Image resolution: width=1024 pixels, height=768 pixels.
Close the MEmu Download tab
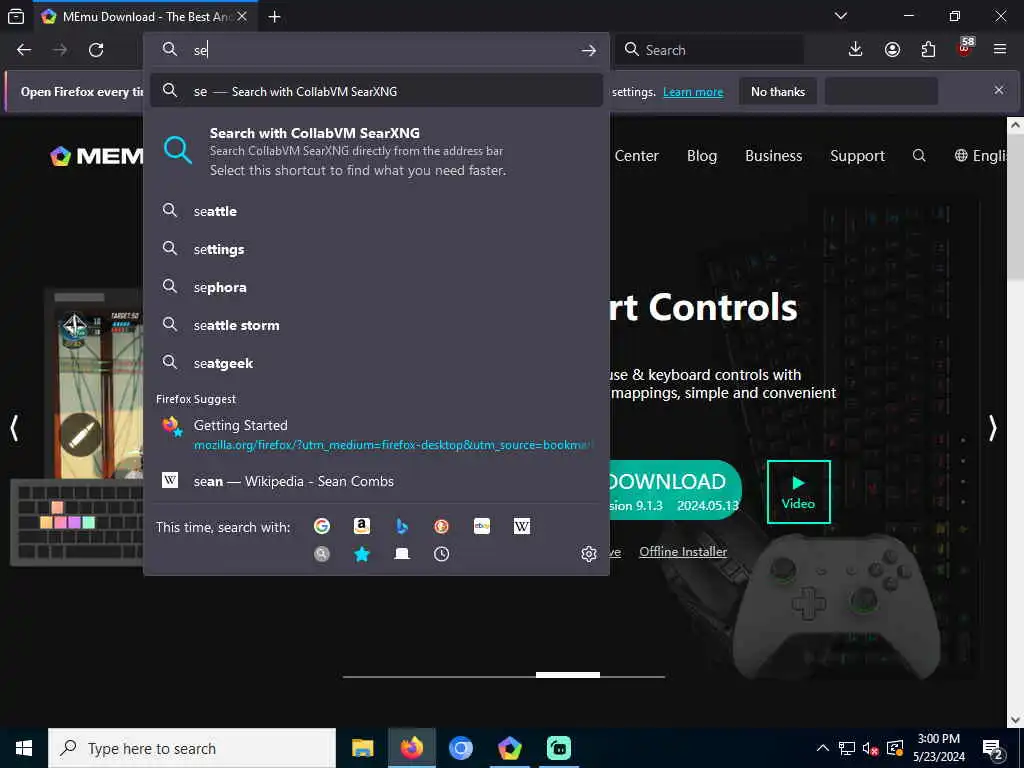tap(242, 16)
